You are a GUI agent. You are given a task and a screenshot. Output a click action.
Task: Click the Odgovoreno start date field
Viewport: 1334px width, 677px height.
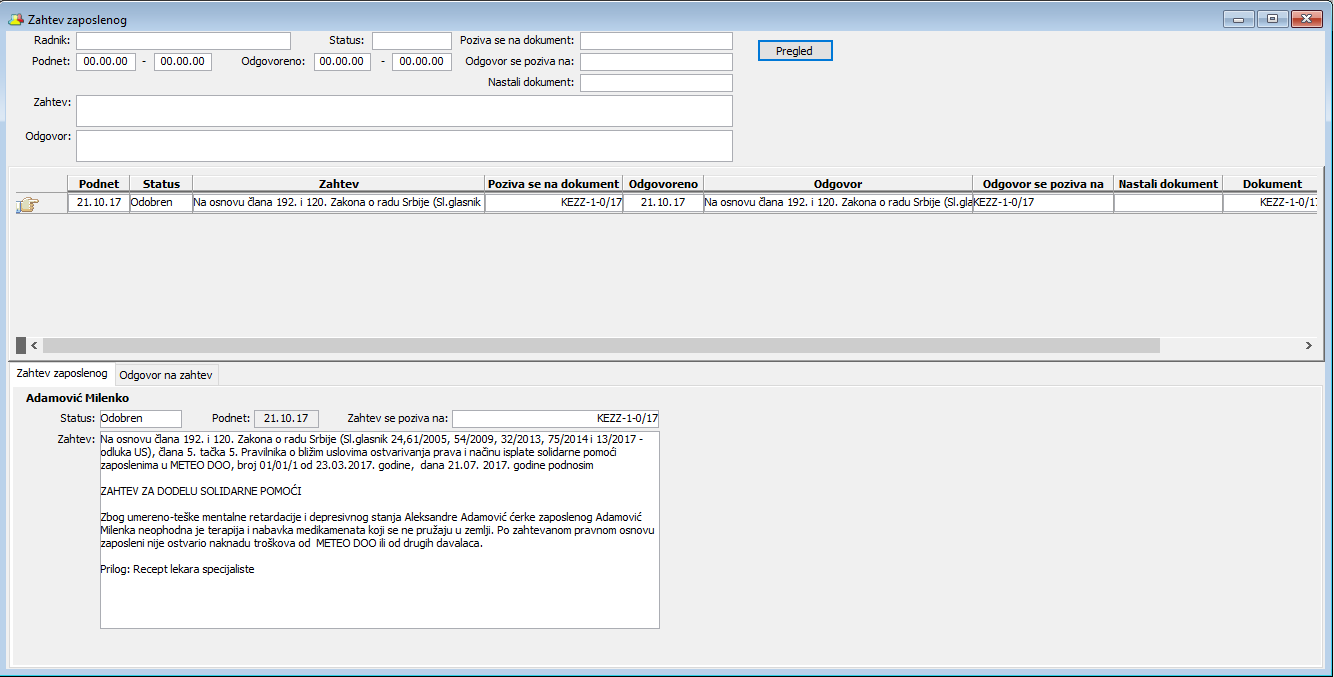coord(344,62)
